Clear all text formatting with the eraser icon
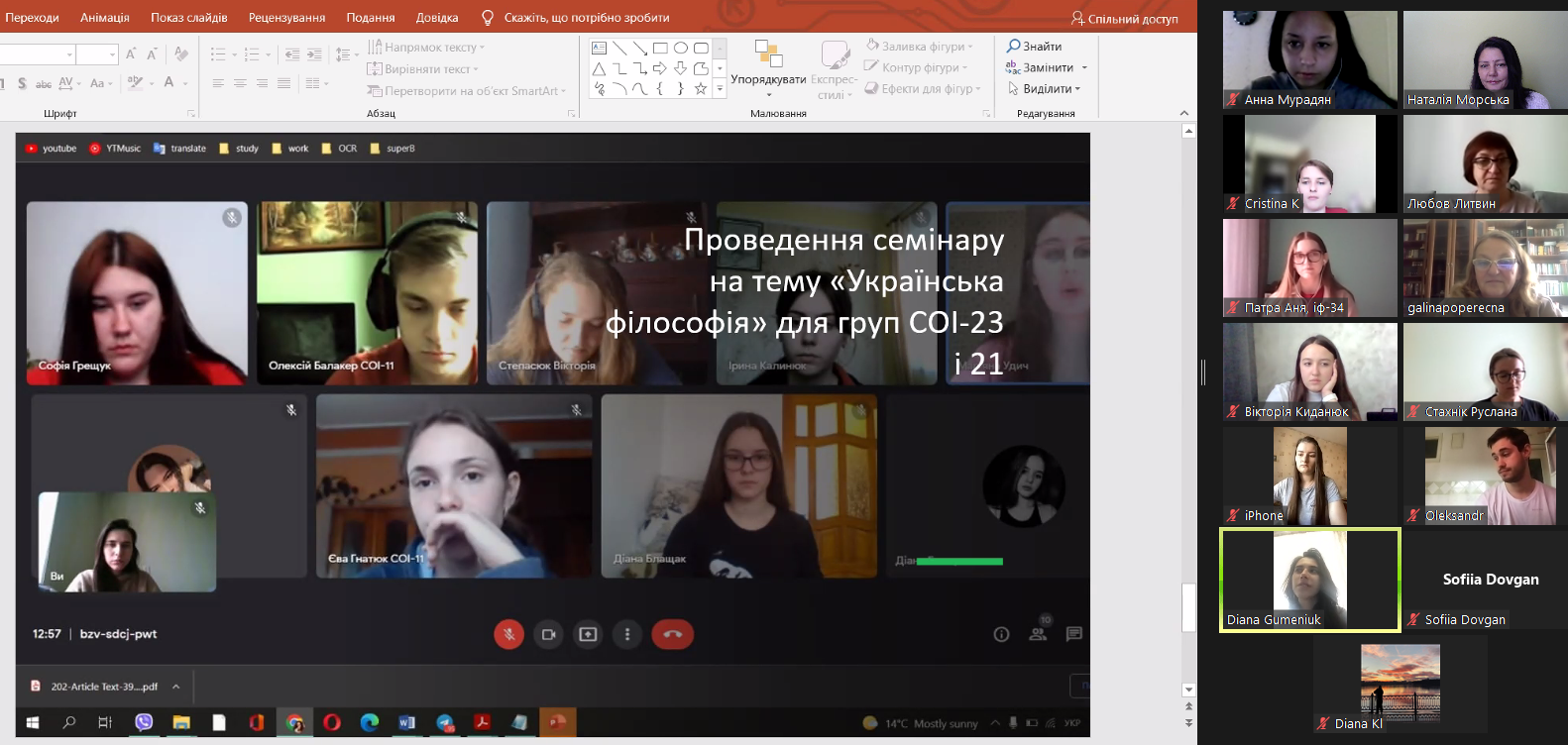This screenshot has width=1568, height=745. pyautogui.click(x=180, y=54)
